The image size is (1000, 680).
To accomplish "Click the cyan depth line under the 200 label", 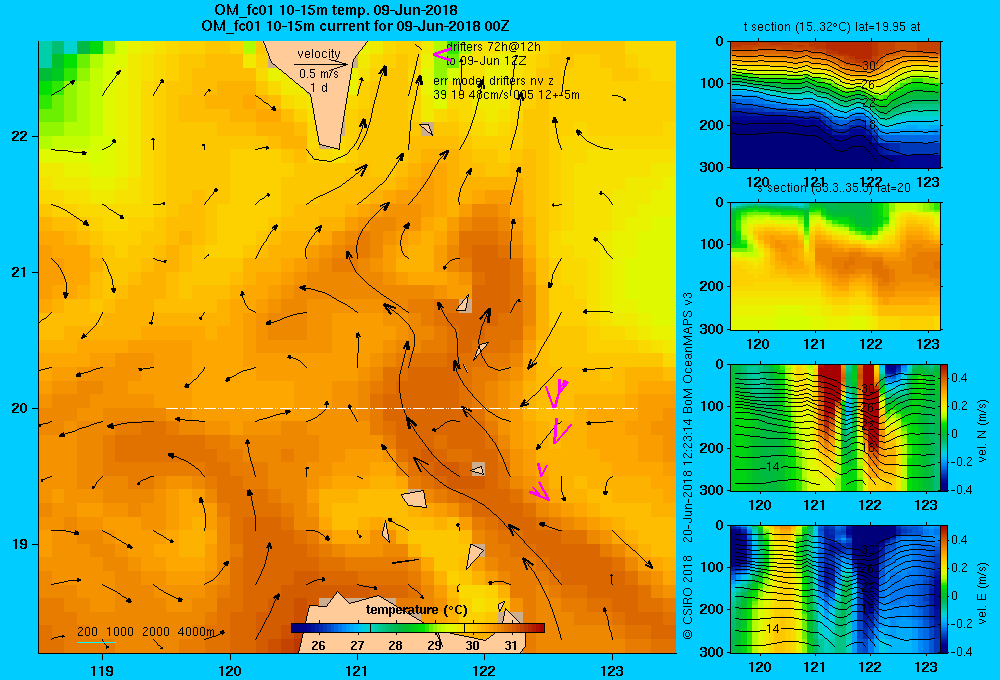I will pyautogui.click(x=96, y=642).
